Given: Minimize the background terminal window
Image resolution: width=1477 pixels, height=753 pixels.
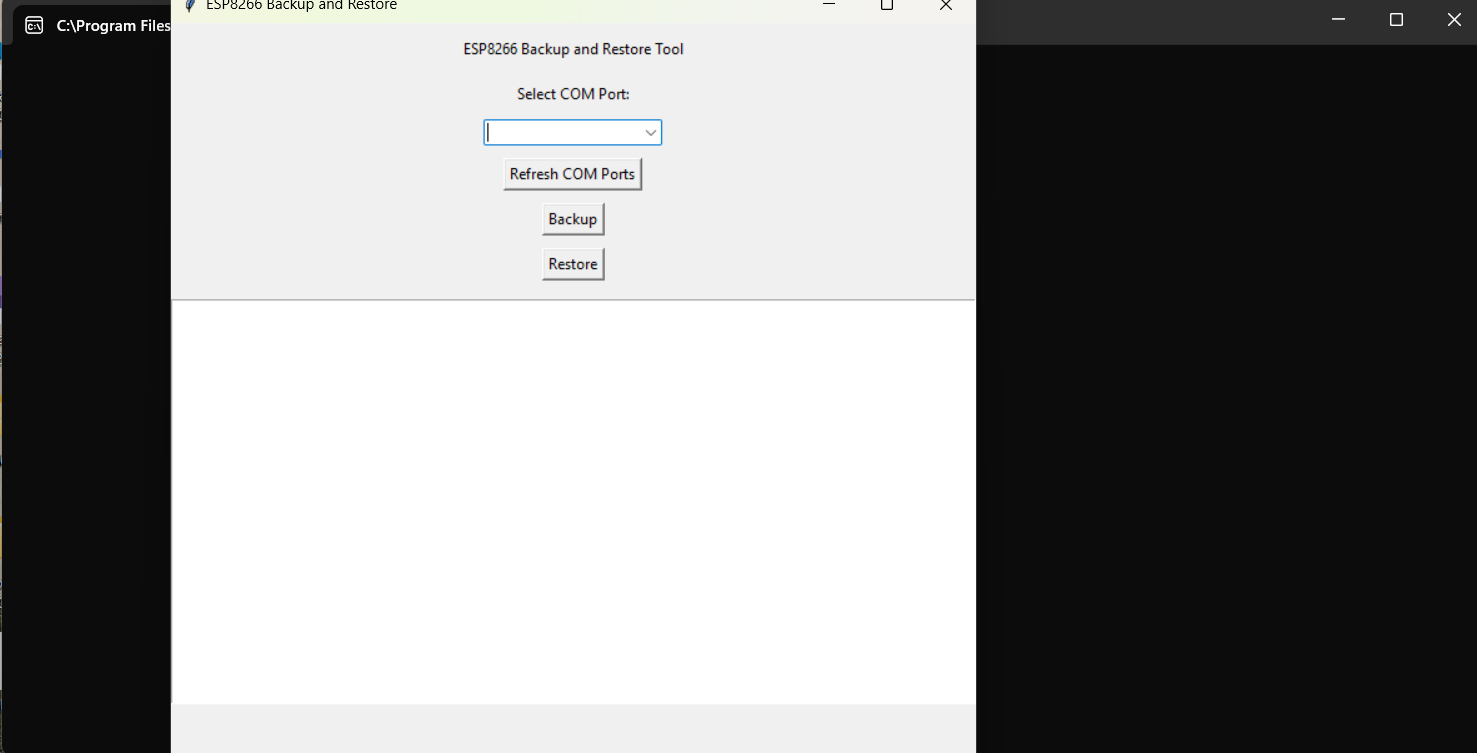Looking at the screenshot, I should pyautogui.click(x=1338, y=20).
